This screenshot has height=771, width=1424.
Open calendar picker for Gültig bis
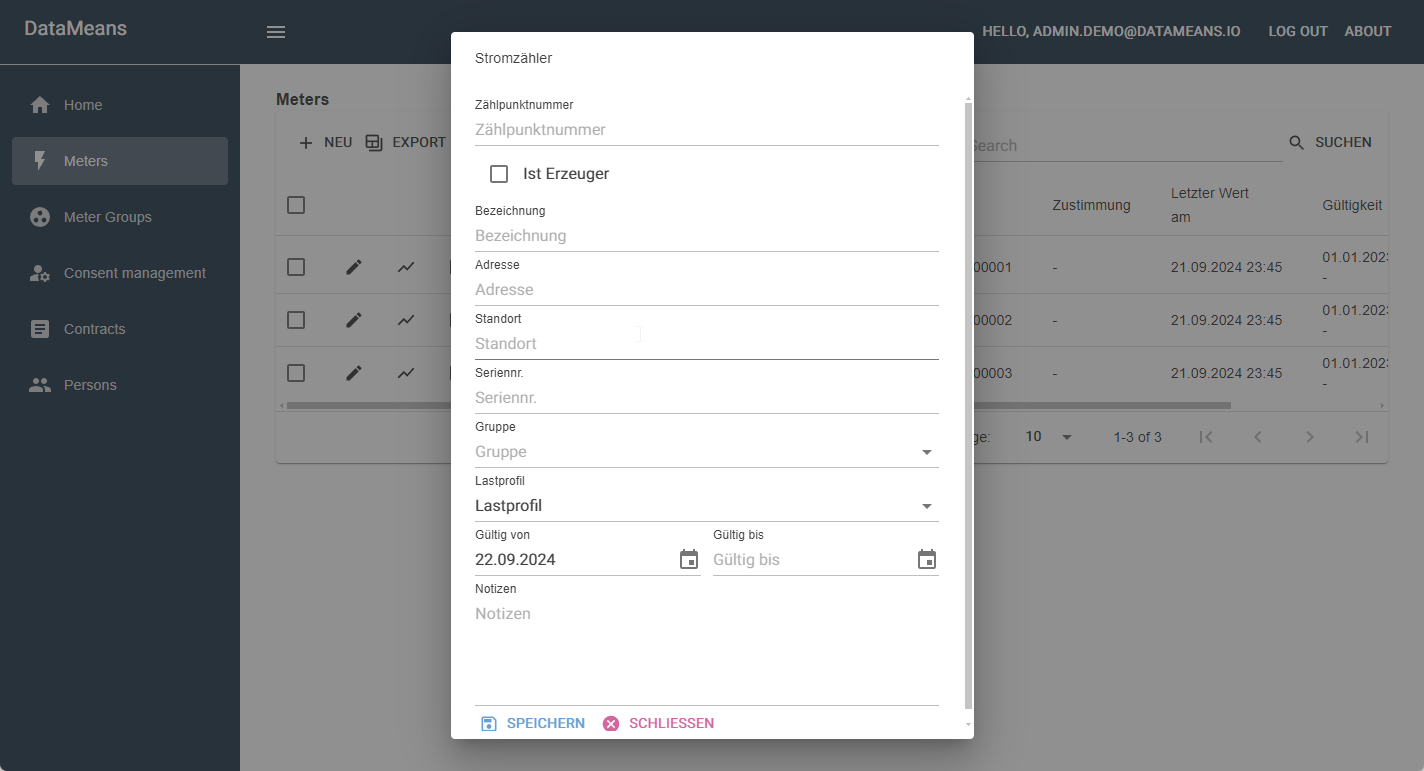click(927, 560)
